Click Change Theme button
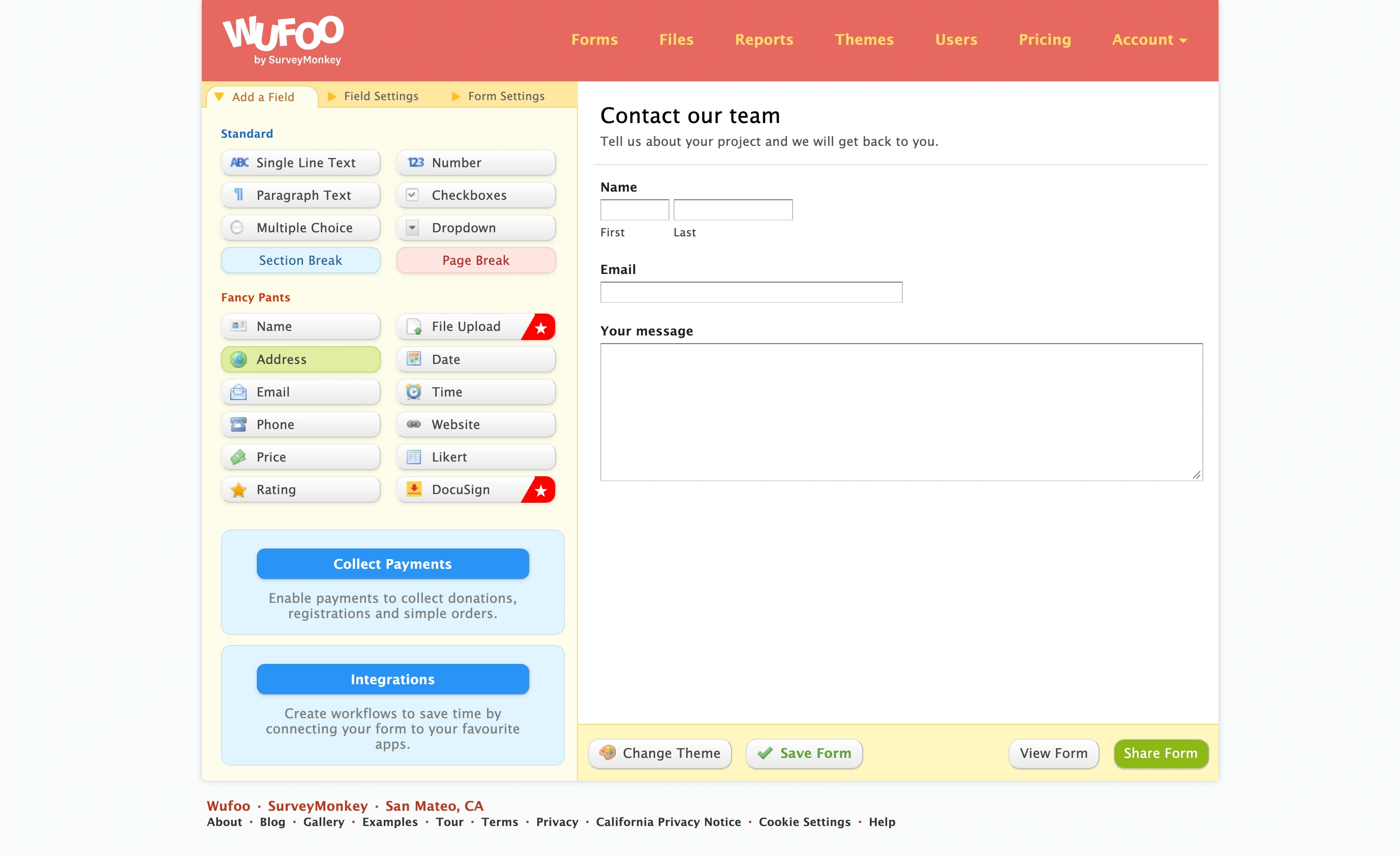 click(660, 753)
